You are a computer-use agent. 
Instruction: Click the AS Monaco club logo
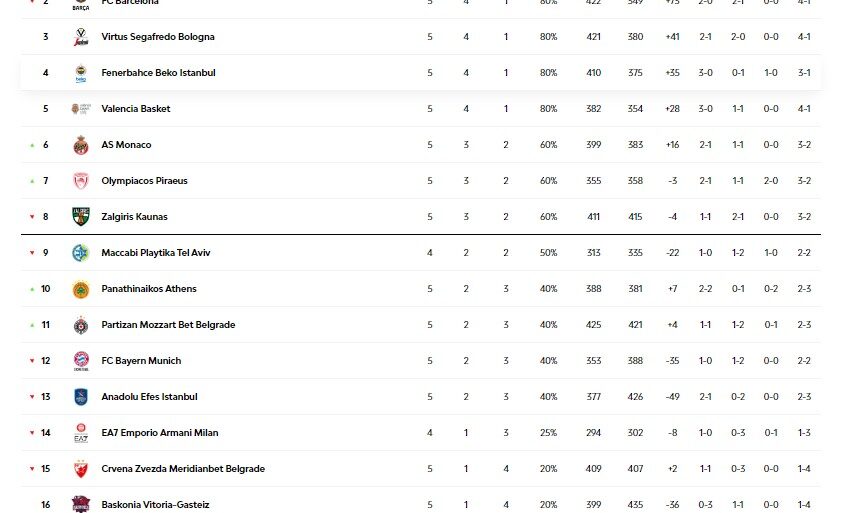[81, 145]
